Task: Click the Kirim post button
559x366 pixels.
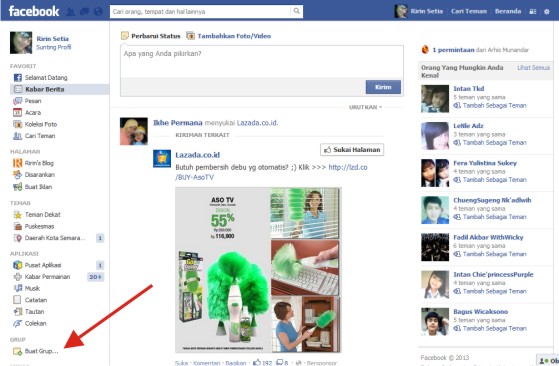Action: [383, 87]
